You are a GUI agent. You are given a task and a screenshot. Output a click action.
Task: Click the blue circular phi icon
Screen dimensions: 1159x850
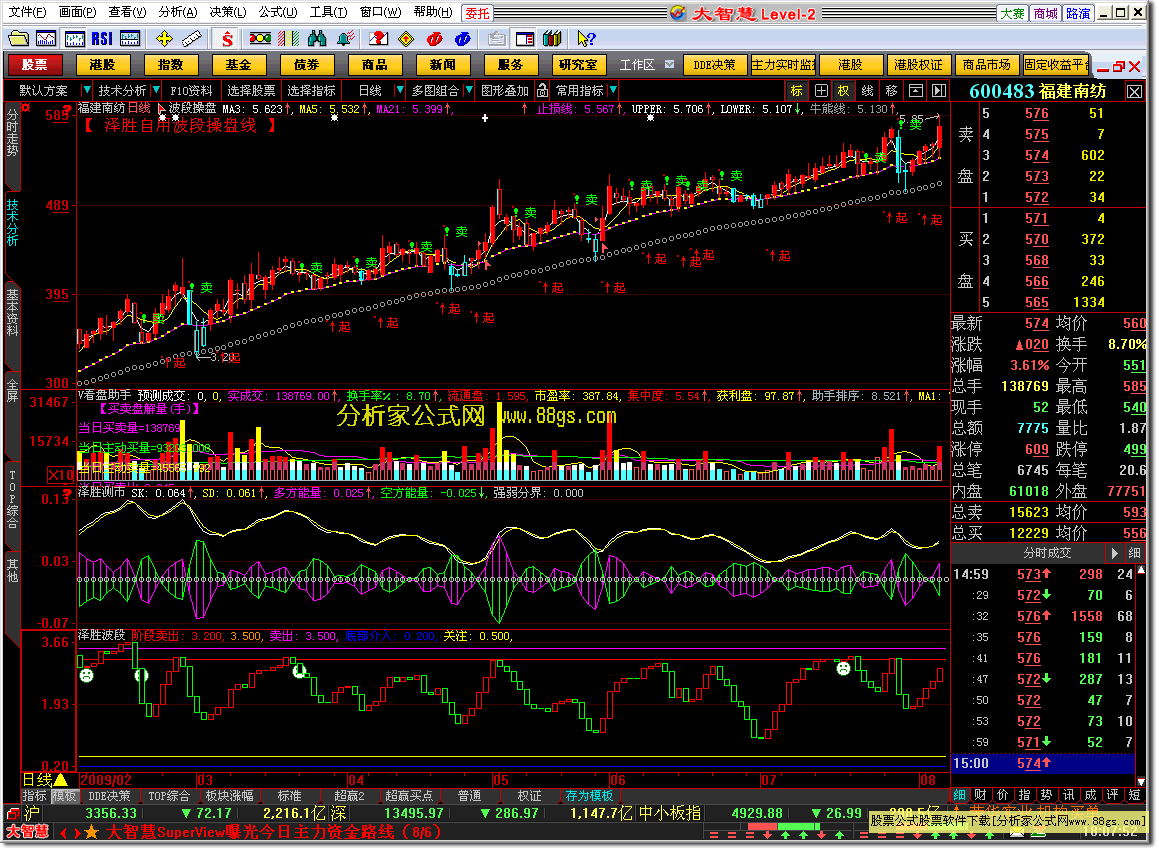(463, 38)
